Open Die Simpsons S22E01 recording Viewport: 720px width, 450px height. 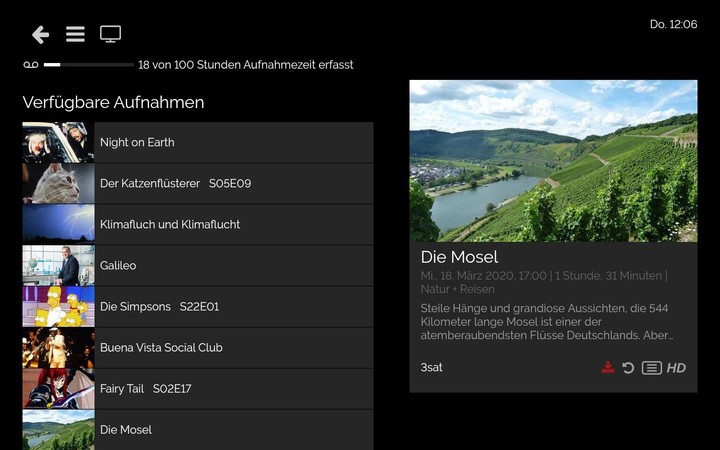(x=198, y=306)
